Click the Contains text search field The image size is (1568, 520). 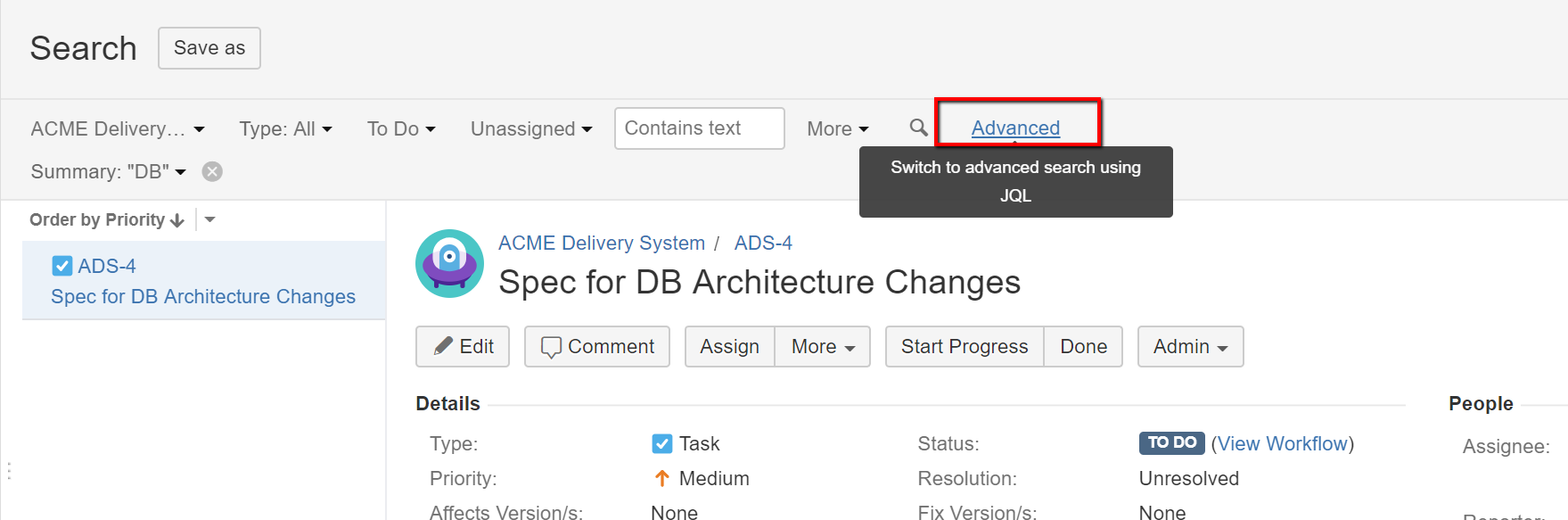coord(700,128)
